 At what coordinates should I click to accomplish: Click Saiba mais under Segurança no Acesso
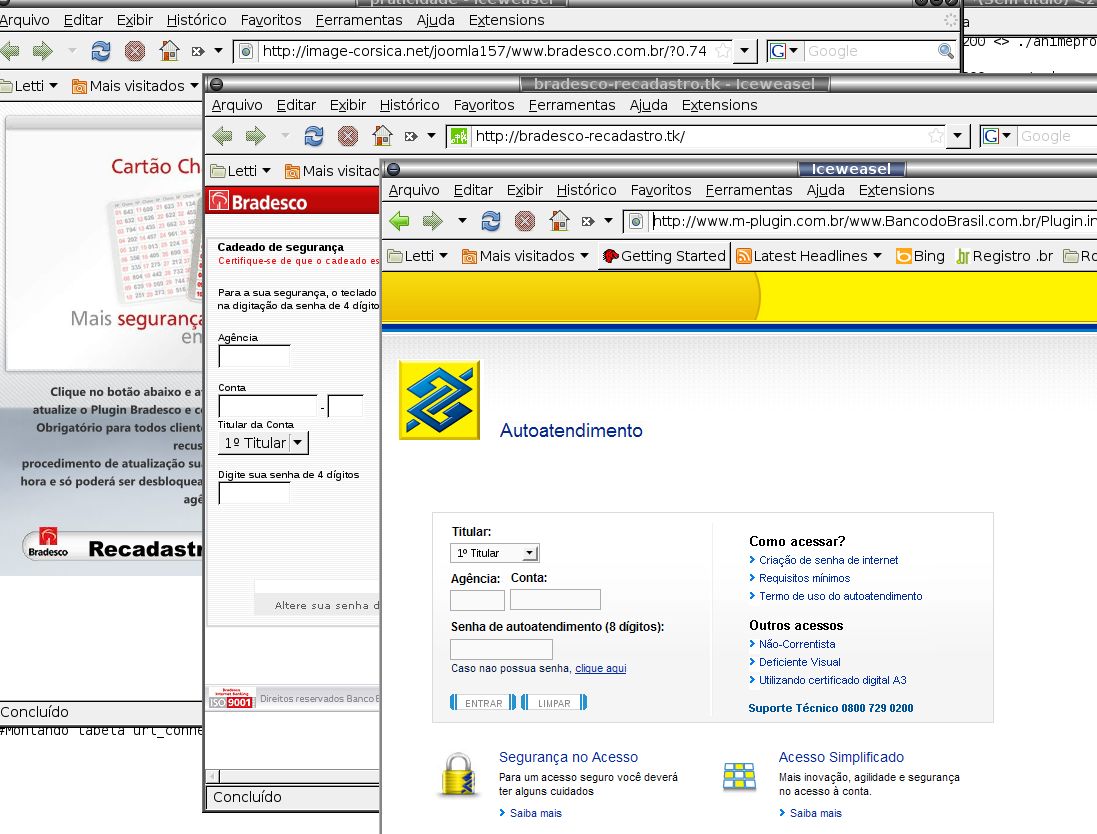click(535, 813)
